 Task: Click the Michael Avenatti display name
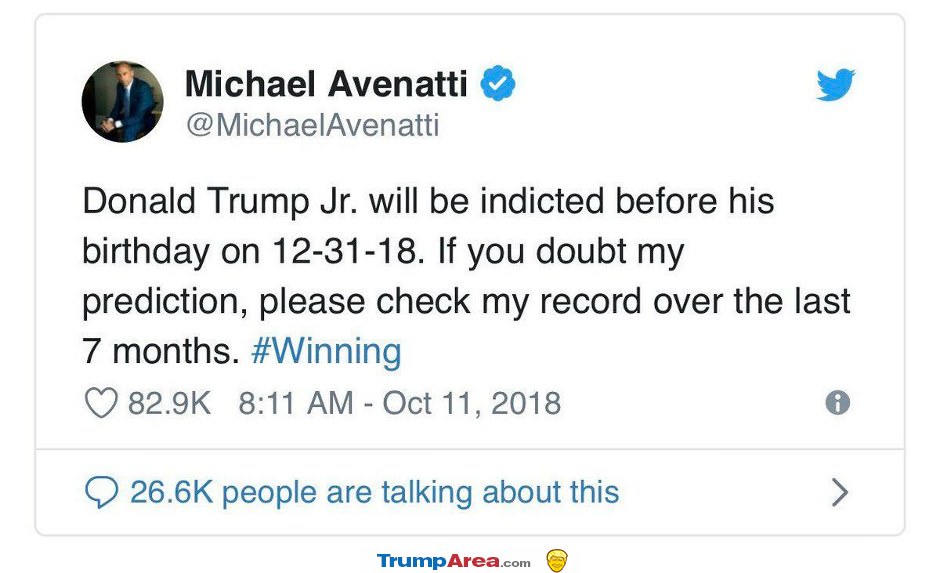pos(326,83)
